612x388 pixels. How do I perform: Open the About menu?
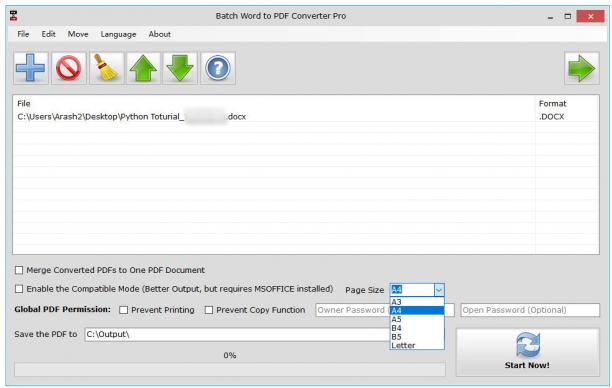159,34
